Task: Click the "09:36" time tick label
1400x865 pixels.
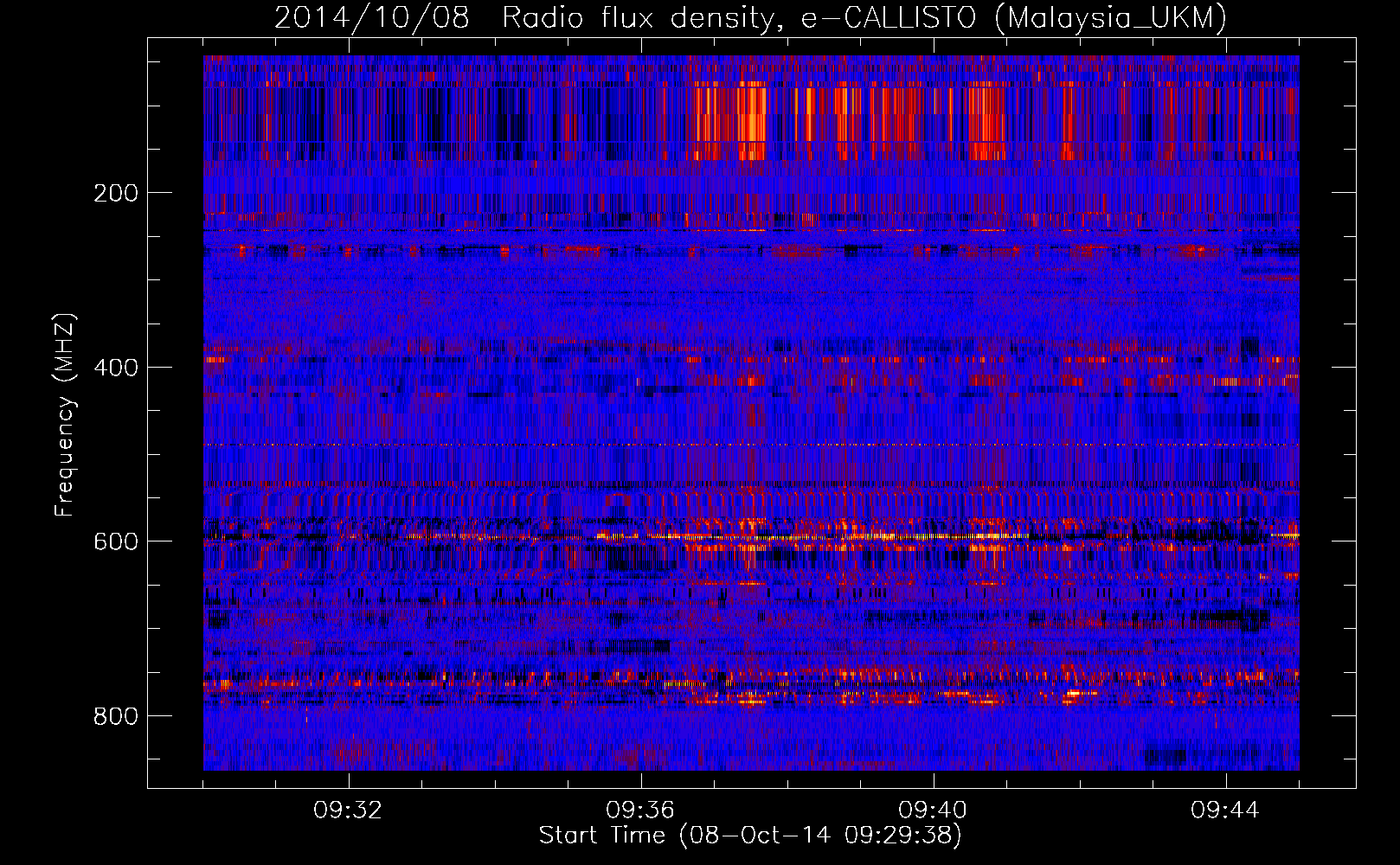Action: (x=640, y=811)
